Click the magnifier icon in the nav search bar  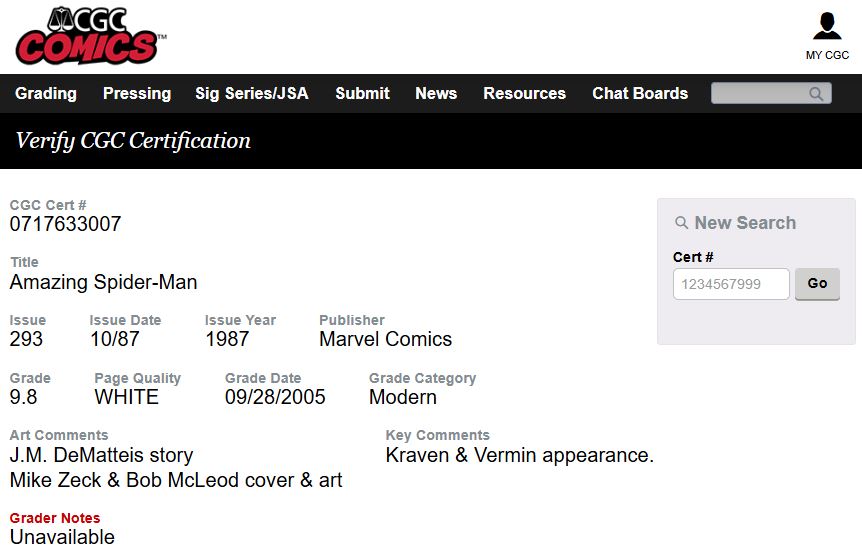(x=816, y=94)
